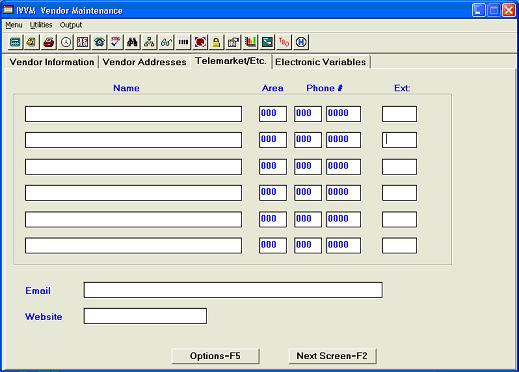Click the second row 0000 phone field

click(x=343, y=140)
